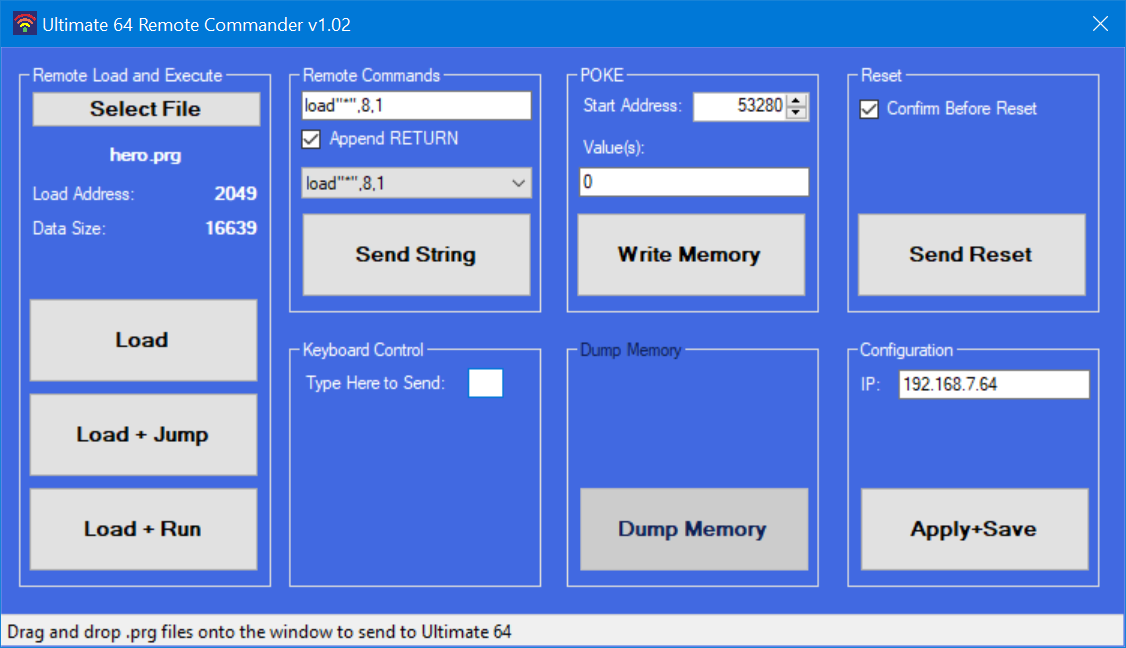
Task: Click into the remote command text field
Action: (x=417, y=106)
